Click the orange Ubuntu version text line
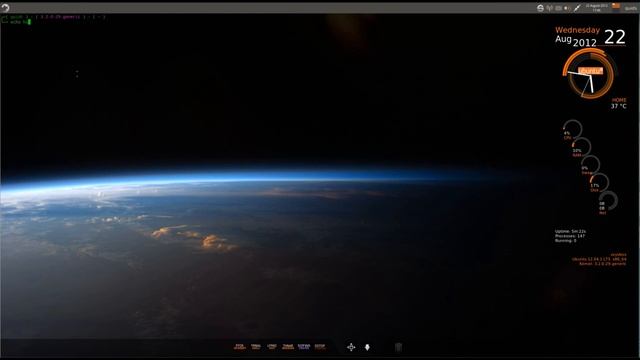Screen dimensions: 640x360 tap(599, 259)
